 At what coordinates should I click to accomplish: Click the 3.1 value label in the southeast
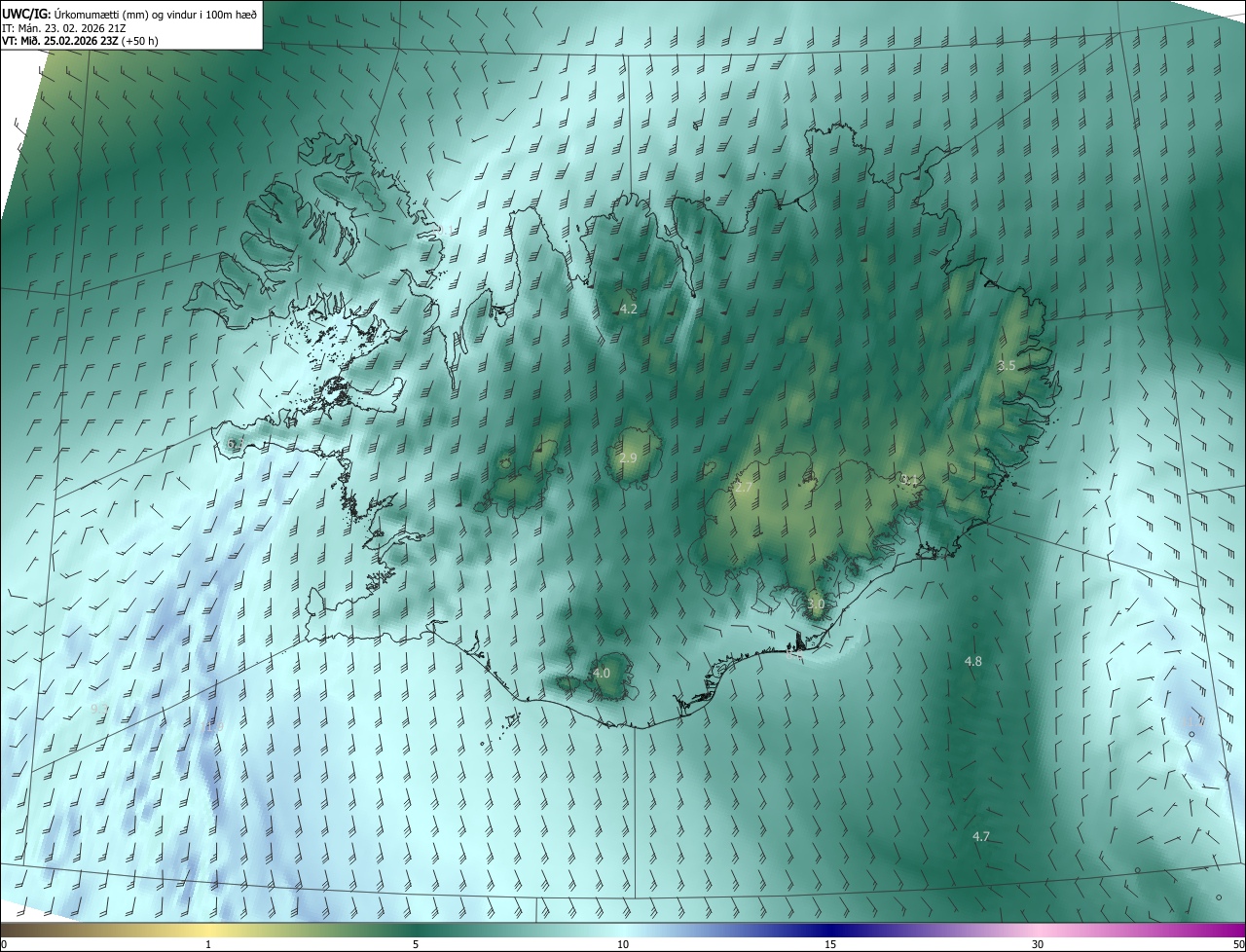tap(910, 479)
